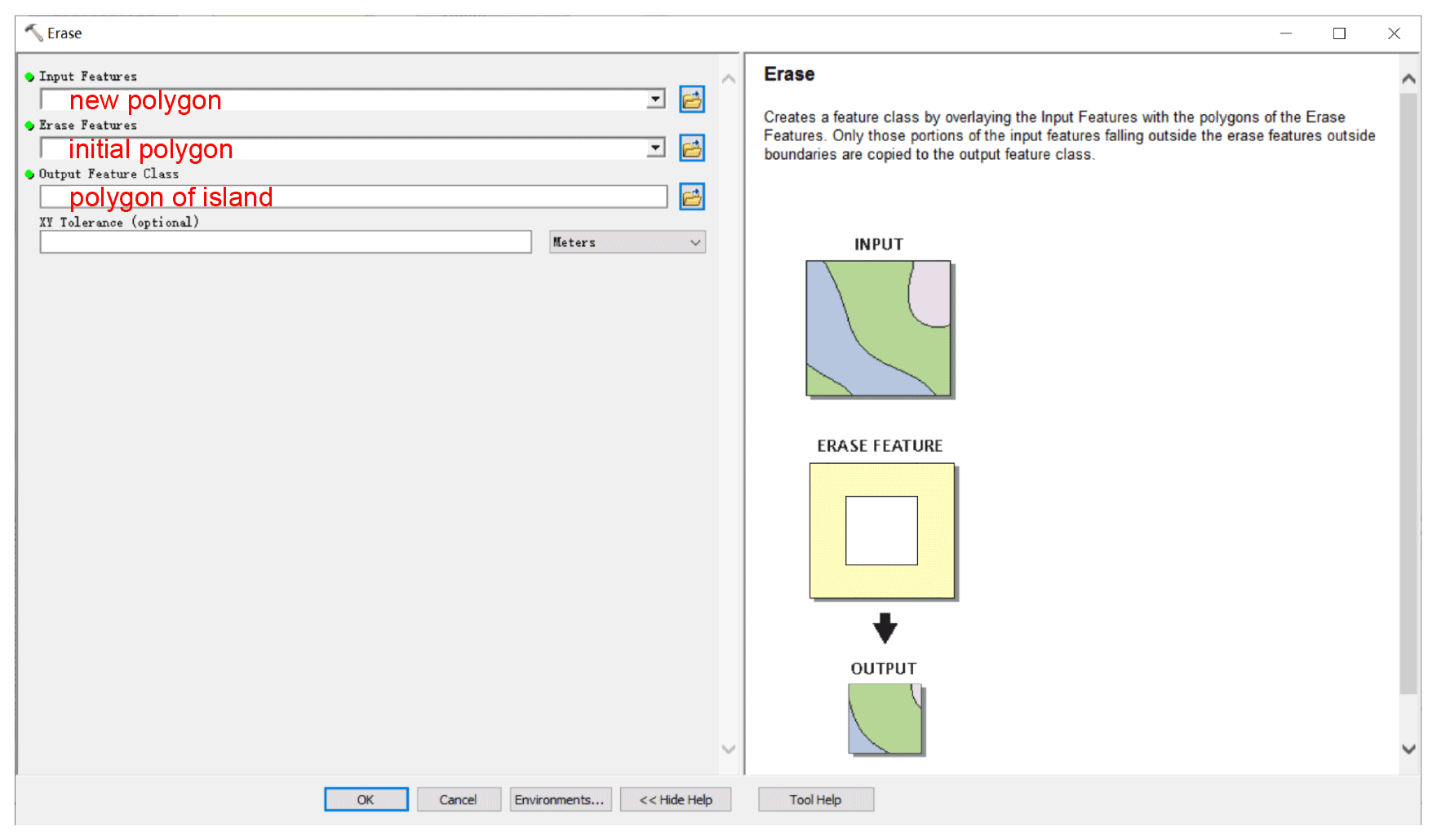The image size is (1437, 840).
Task: Click the ERASE FEATURE illustration image
Action: click(881, 531)
